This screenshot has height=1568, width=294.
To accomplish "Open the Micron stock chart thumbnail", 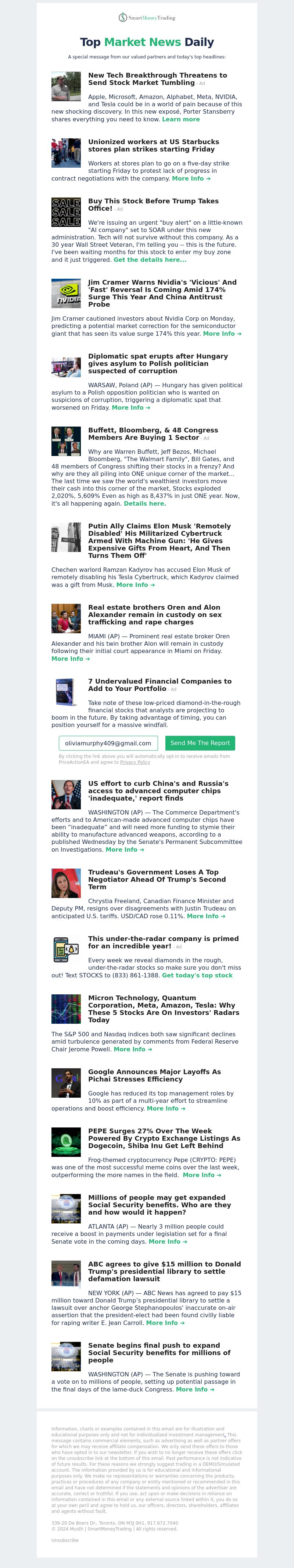I will (x=66, y=1009).
